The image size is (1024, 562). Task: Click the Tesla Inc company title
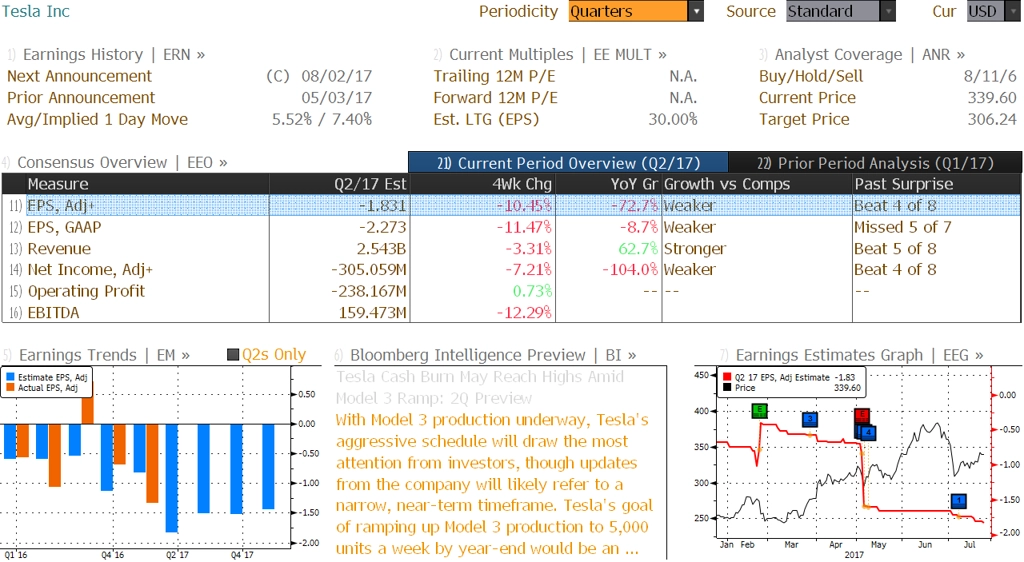point(36,11)
